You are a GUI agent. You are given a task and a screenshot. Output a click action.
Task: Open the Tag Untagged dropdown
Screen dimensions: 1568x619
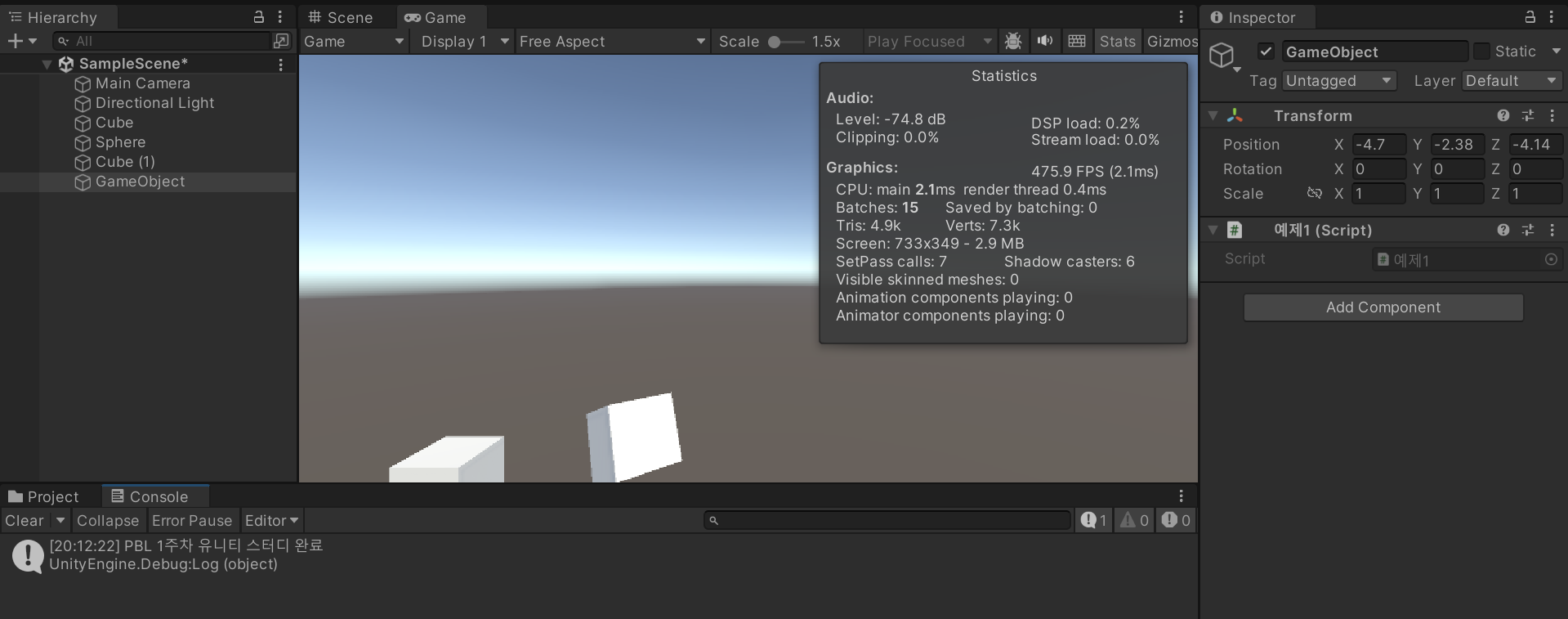pos(1338,81)
